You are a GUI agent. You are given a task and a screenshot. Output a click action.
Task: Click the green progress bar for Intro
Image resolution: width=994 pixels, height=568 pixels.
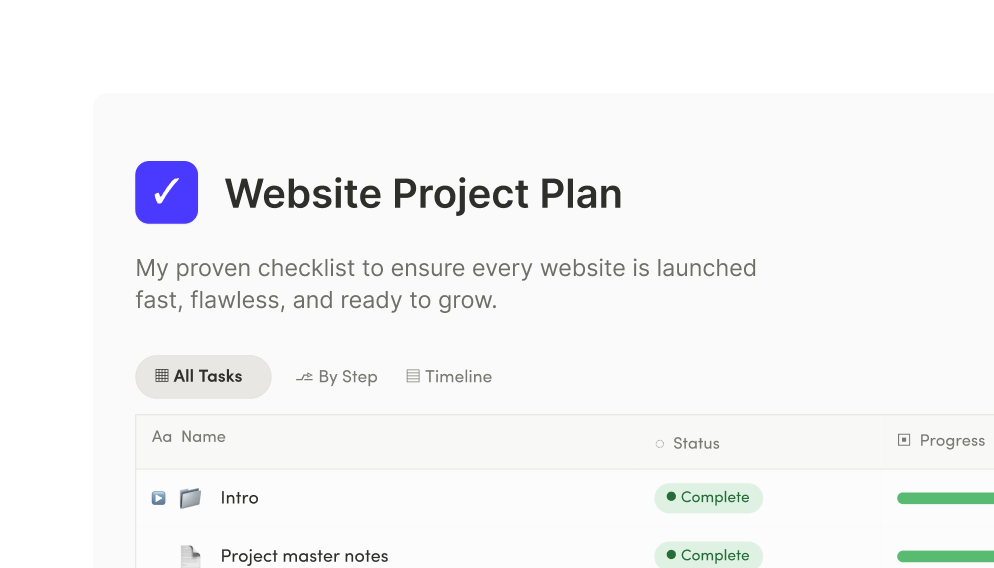click(945, 499)
